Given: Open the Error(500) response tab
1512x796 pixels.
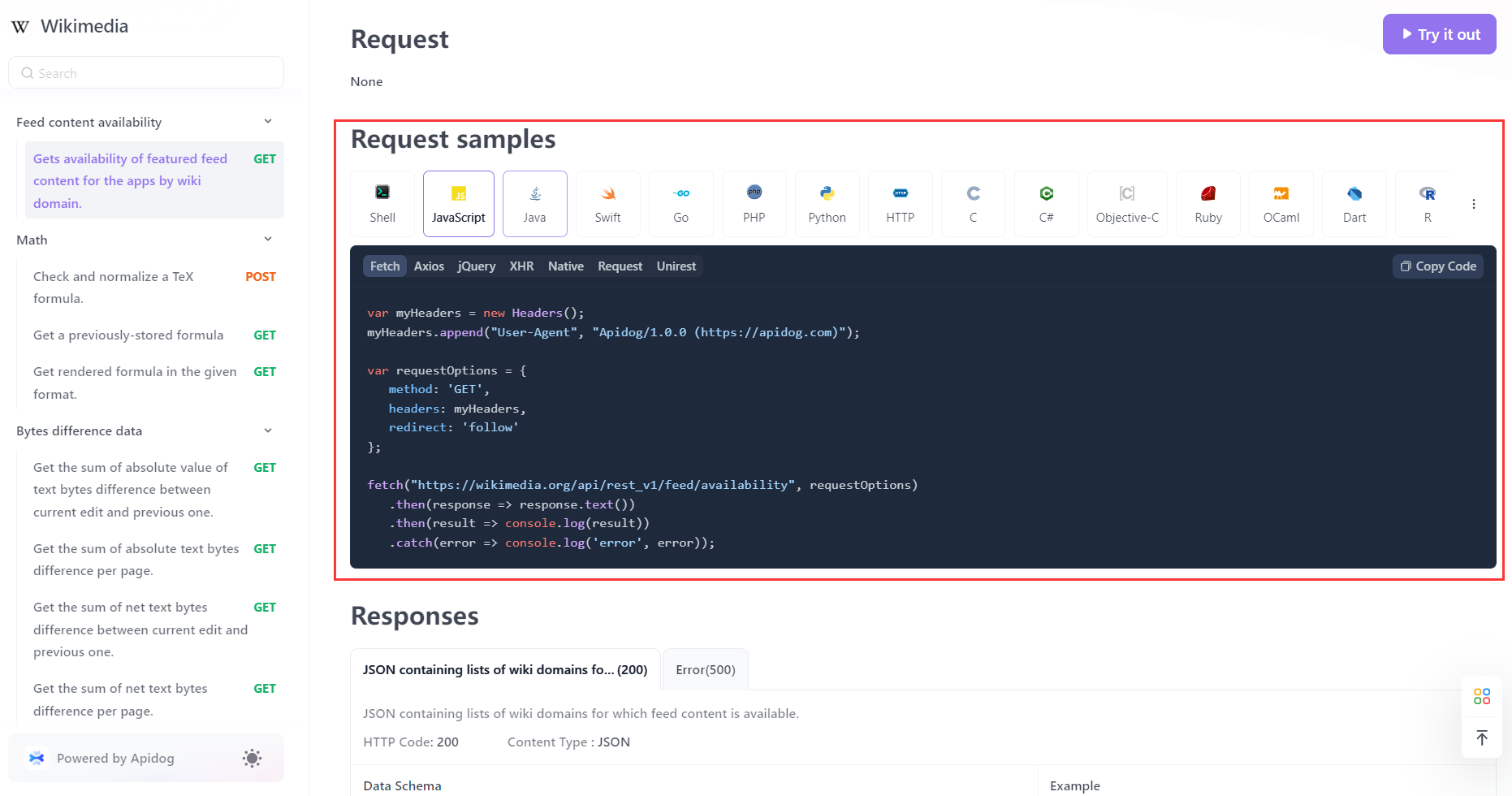Looking at the screenshot, I should click(x=706, y=669).
